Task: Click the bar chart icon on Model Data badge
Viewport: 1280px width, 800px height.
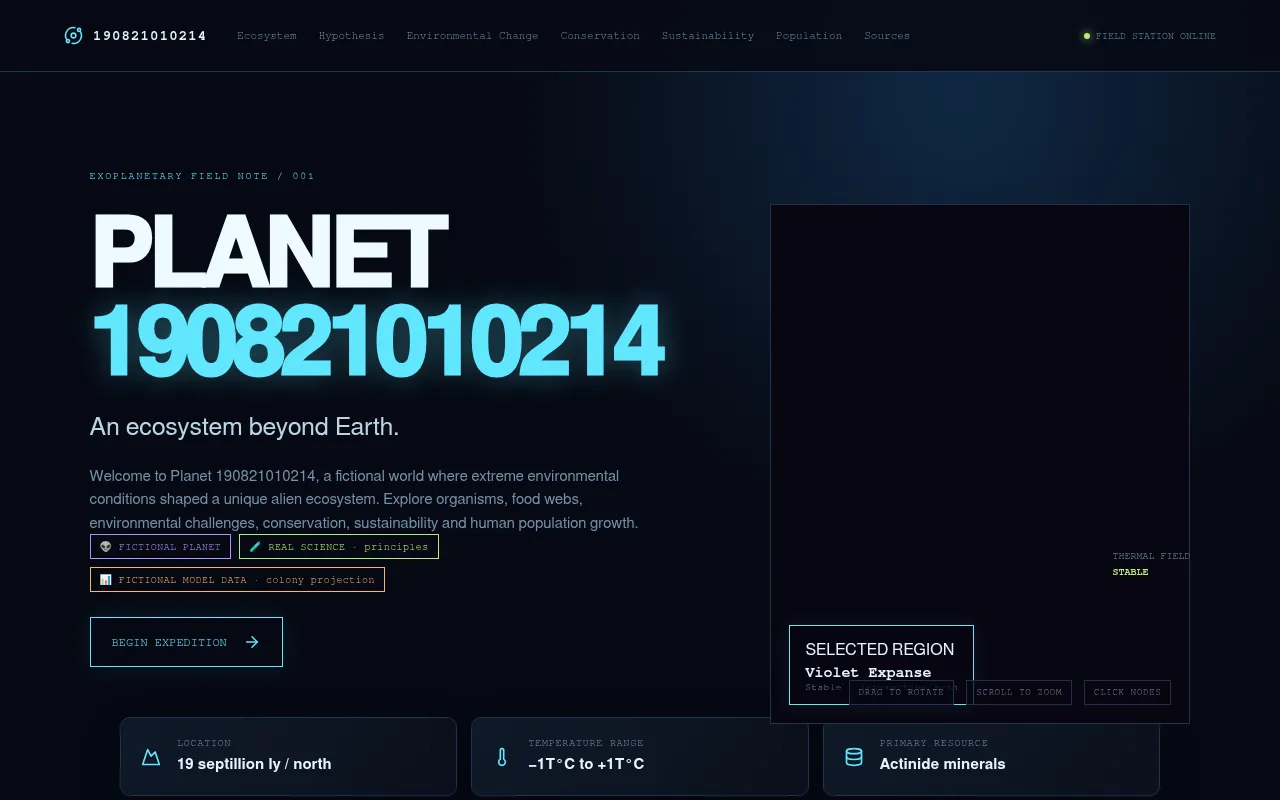Action: [x=106, y=580]
